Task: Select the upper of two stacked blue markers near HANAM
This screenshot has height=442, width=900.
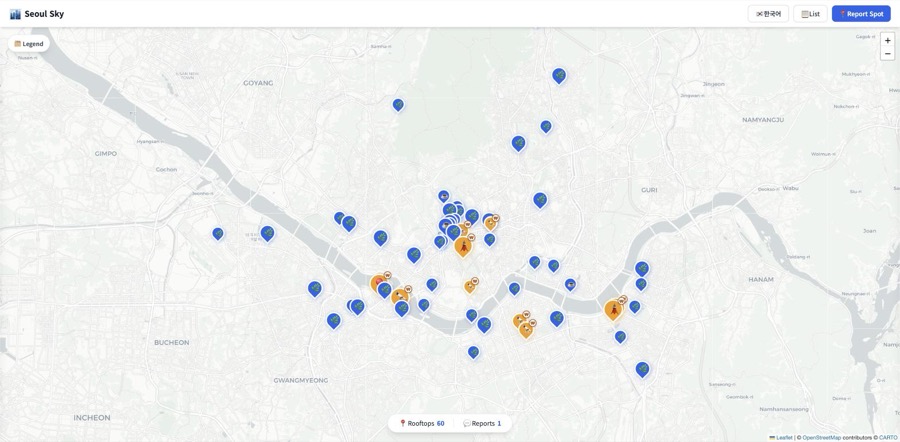Action: [642, 268]
